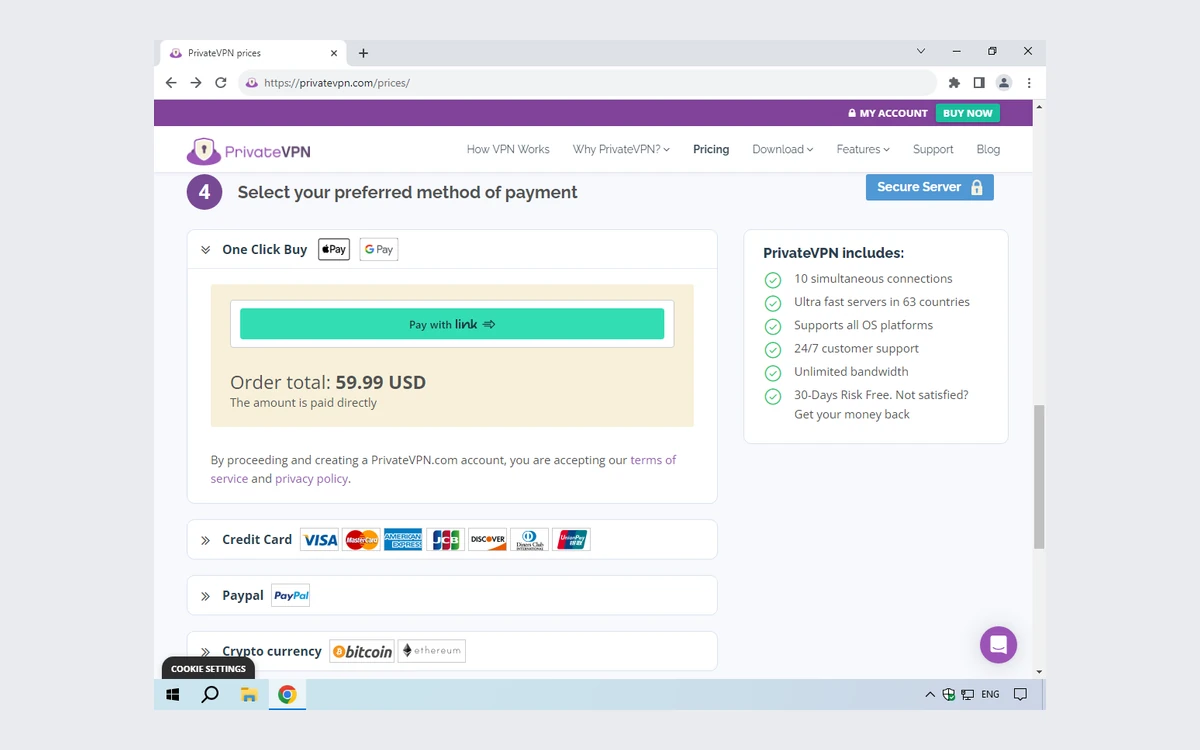Select the Google Pay icon
Image resolution: width=1200 pixels, height=750 pixels.
point(379,250)
